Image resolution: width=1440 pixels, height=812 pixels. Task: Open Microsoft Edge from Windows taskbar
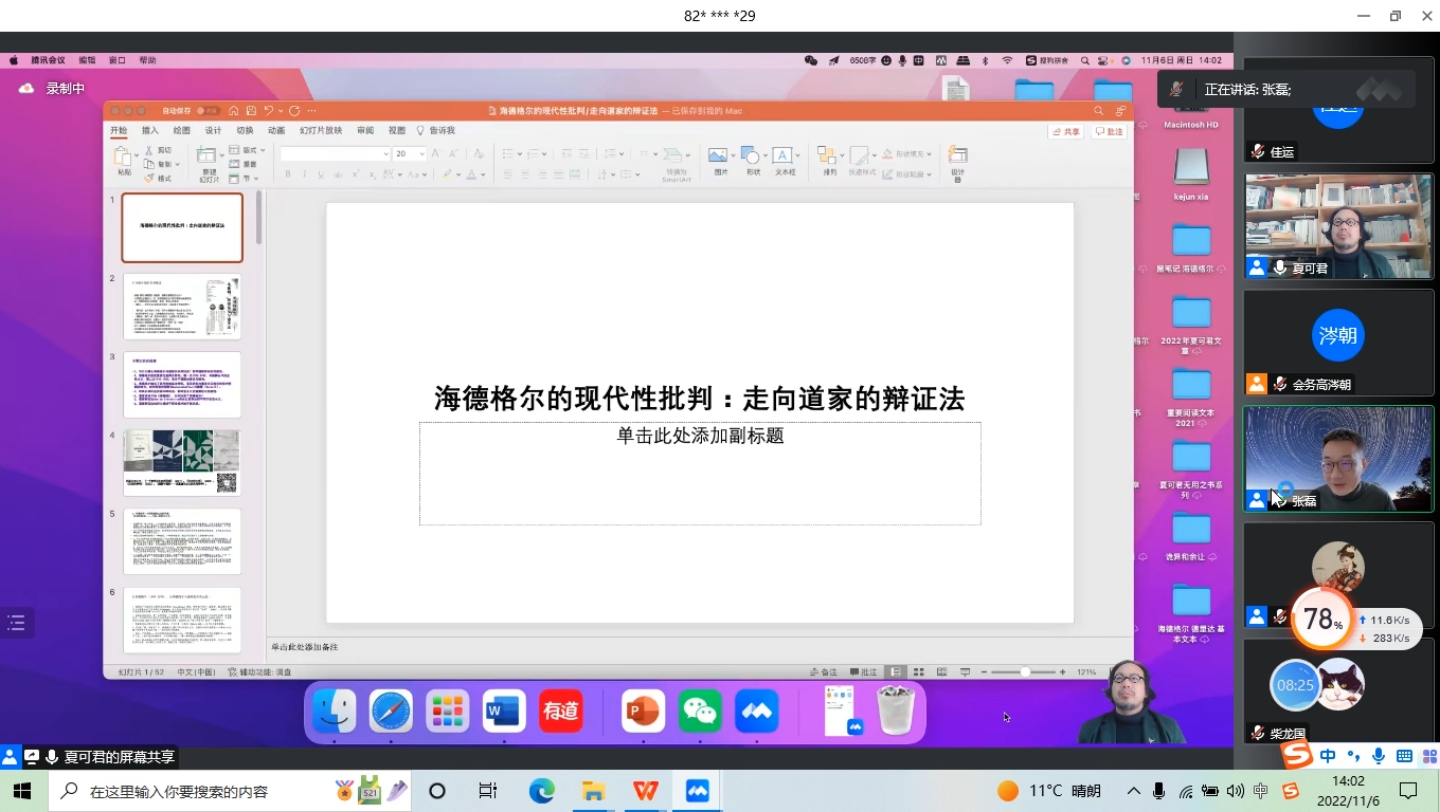[x=542, y=791]
